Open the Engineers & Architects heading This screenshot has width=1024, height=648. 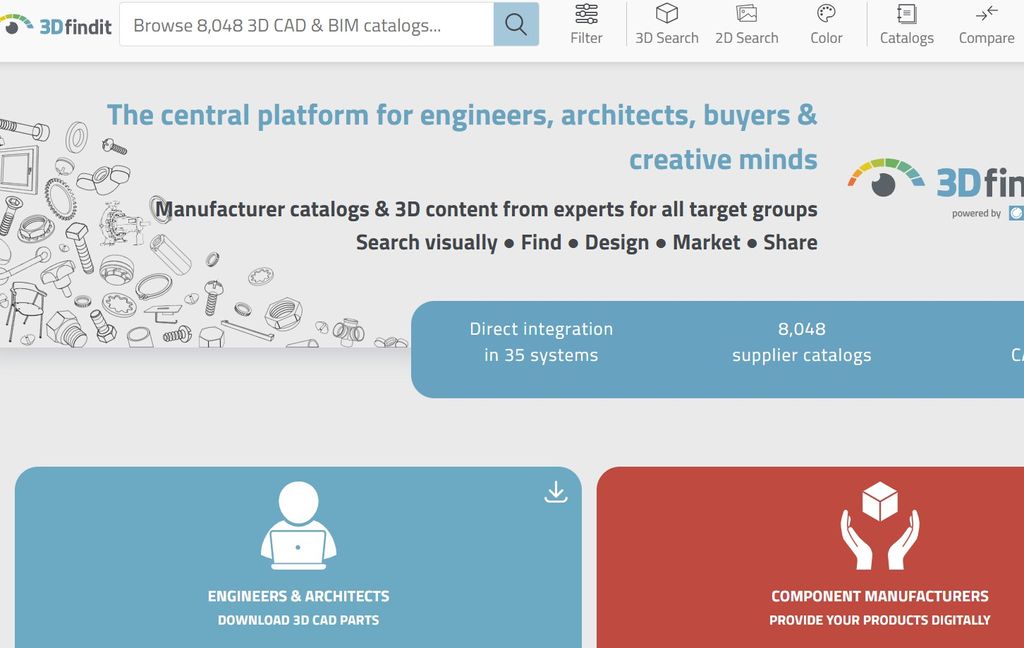click(298, 596)
